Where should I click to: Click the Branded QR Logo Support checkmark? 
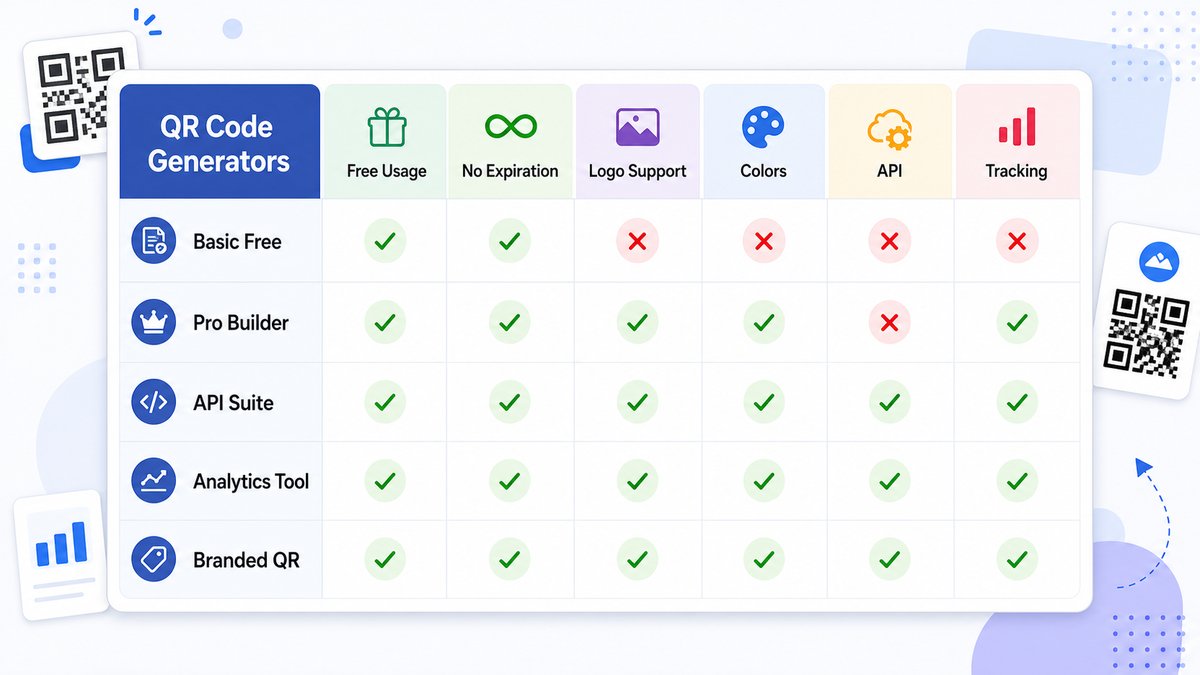pos(637,559)
